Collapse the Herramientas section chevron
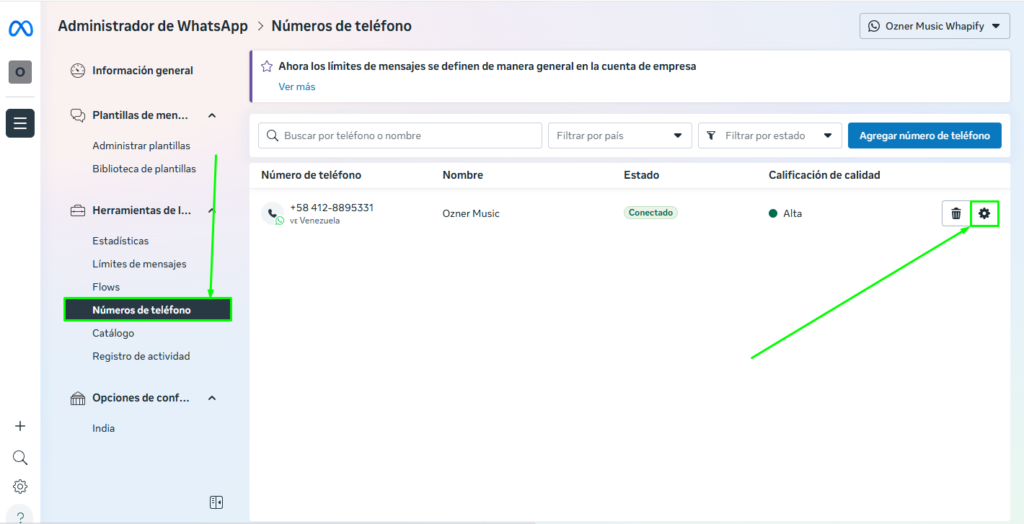This screenshot has width=1024, height=524. point(212,210)
